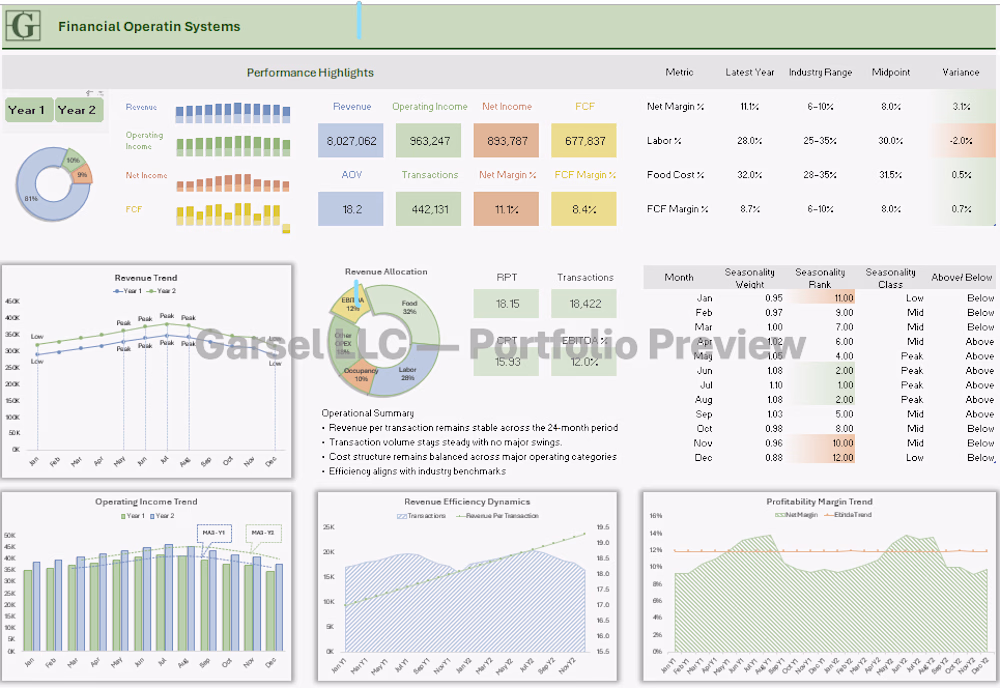Click the Jan seasonality rank 11.00 cell
The height and width of the screenshot is (688, 1000).
click(x=820, y=298)
